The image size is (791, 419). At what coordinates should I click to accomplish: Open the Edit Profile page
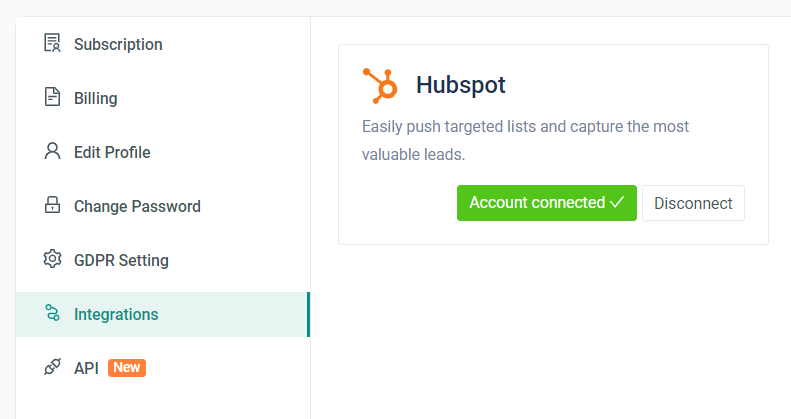(x=112, y=152)
